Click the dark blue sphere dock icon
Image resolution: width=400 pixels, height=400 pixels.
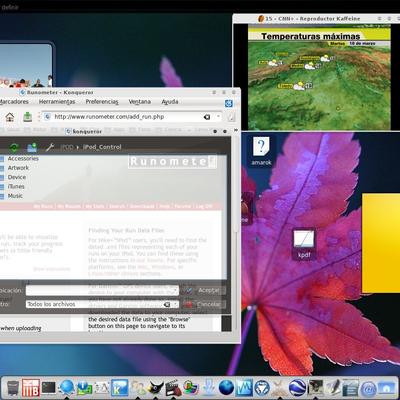(226, 388)
